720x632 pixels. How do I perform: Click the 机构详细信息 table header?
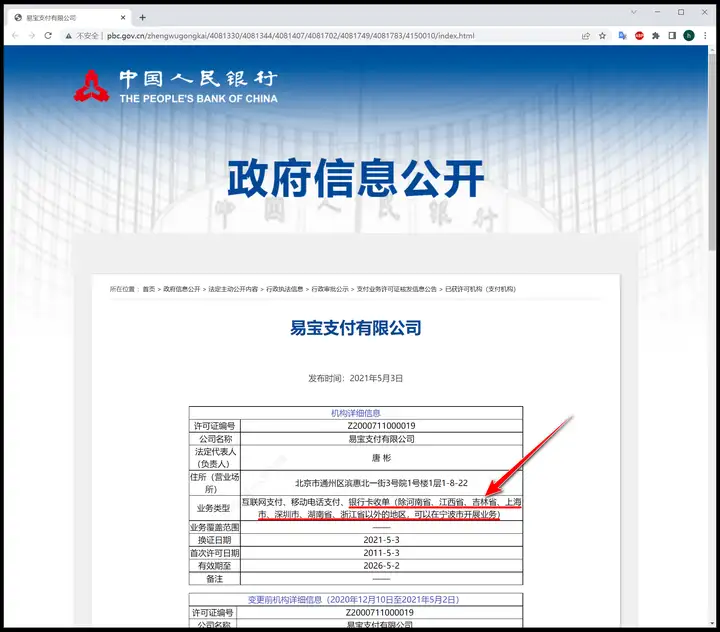tap(356, 413)
